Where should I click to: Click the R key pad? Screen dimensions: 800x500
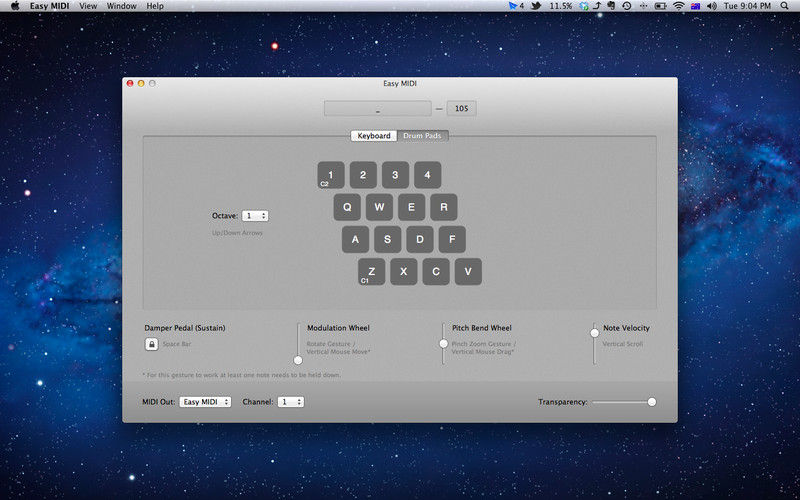(x=444, y=207)
